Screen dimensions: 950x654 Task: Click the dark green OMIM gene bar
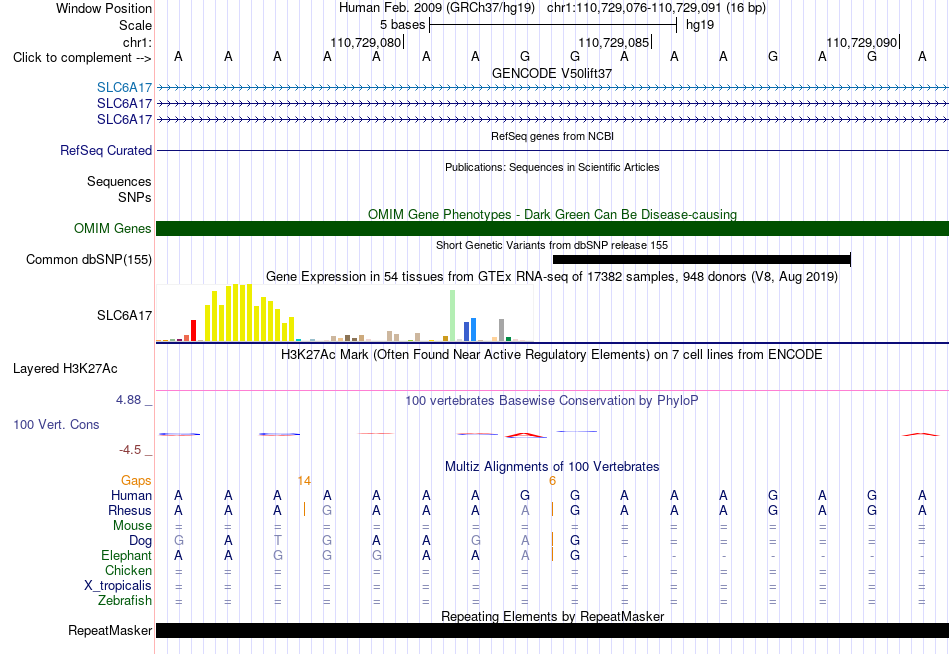pos(552,229)
